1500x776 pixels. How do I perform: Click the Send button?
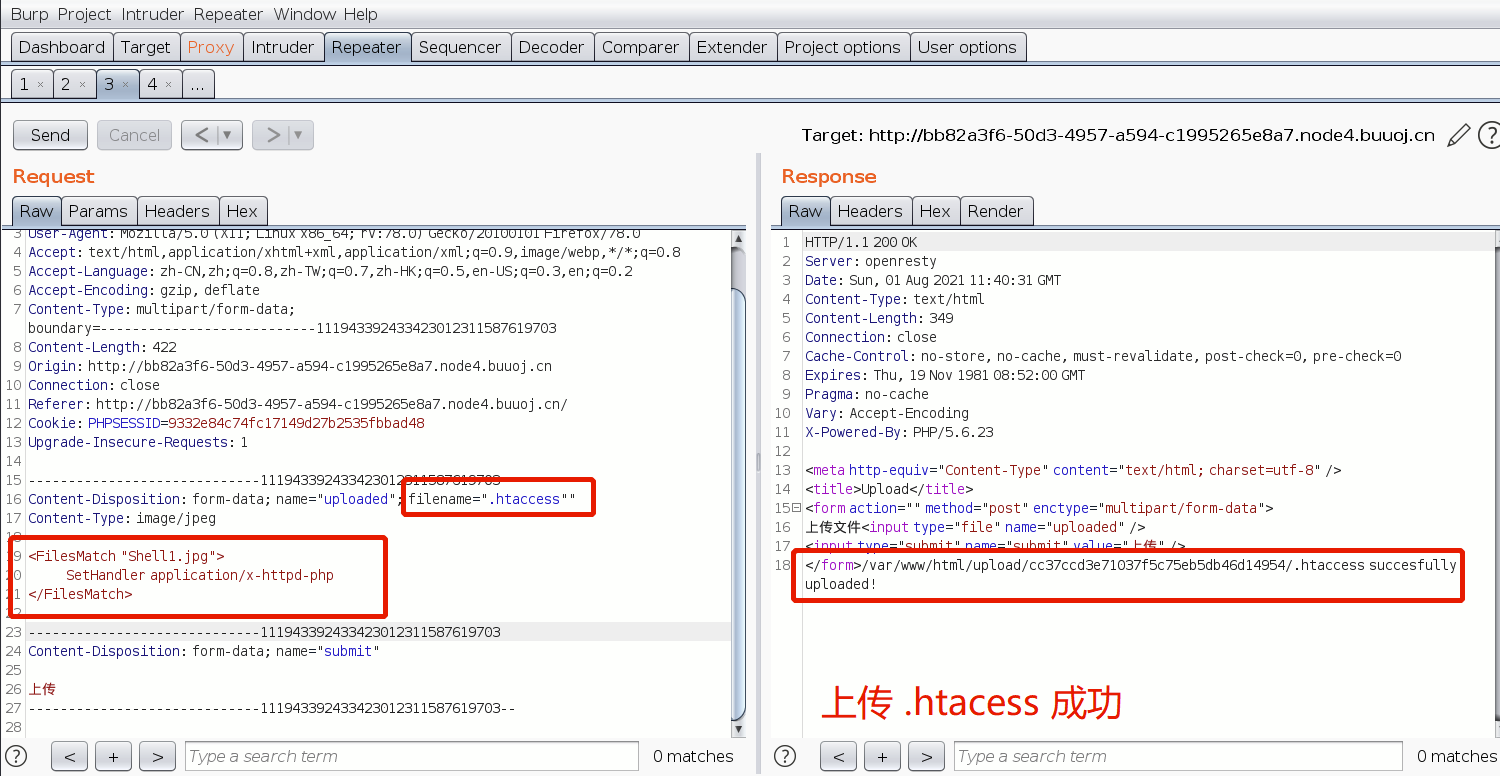(50, 135)
